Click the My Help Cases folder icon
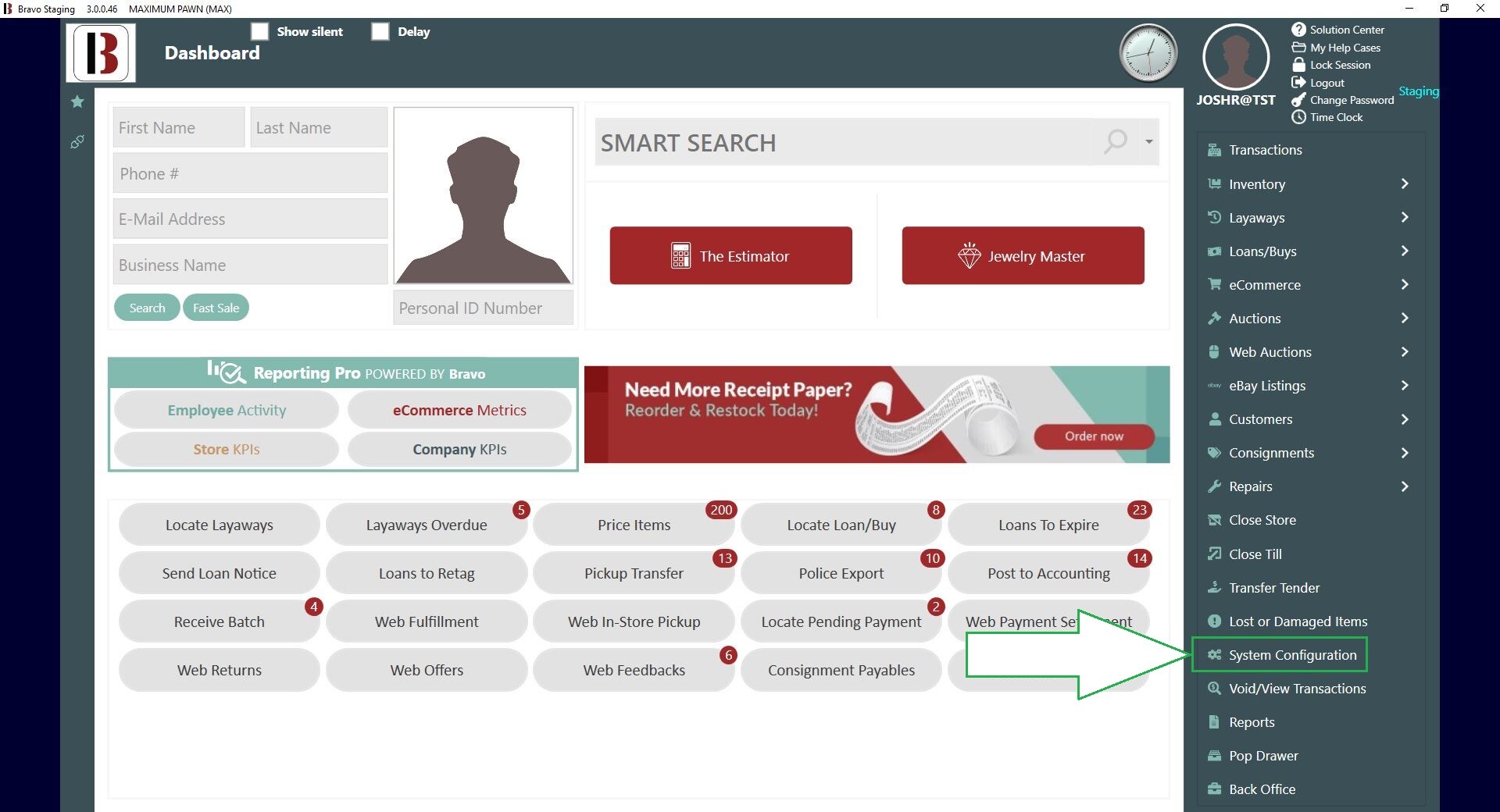 point(1298,48)
